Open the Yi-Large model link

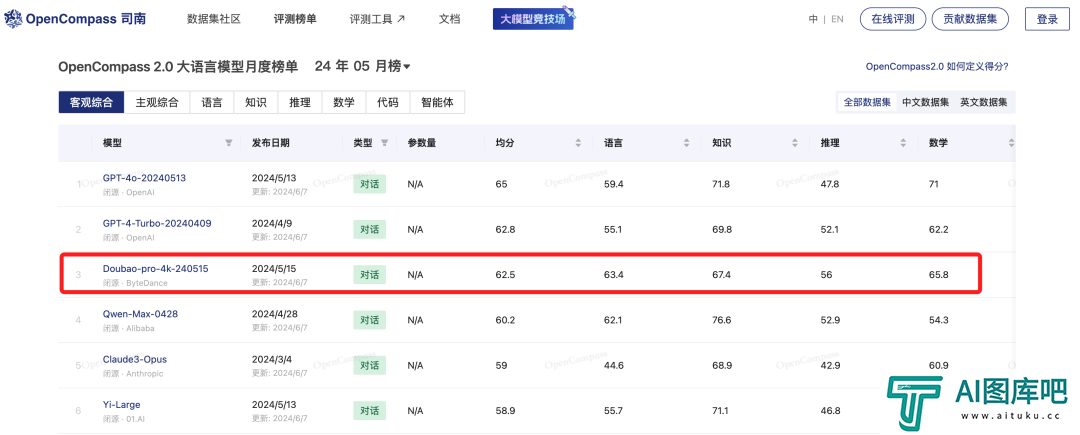pos(122,405)
